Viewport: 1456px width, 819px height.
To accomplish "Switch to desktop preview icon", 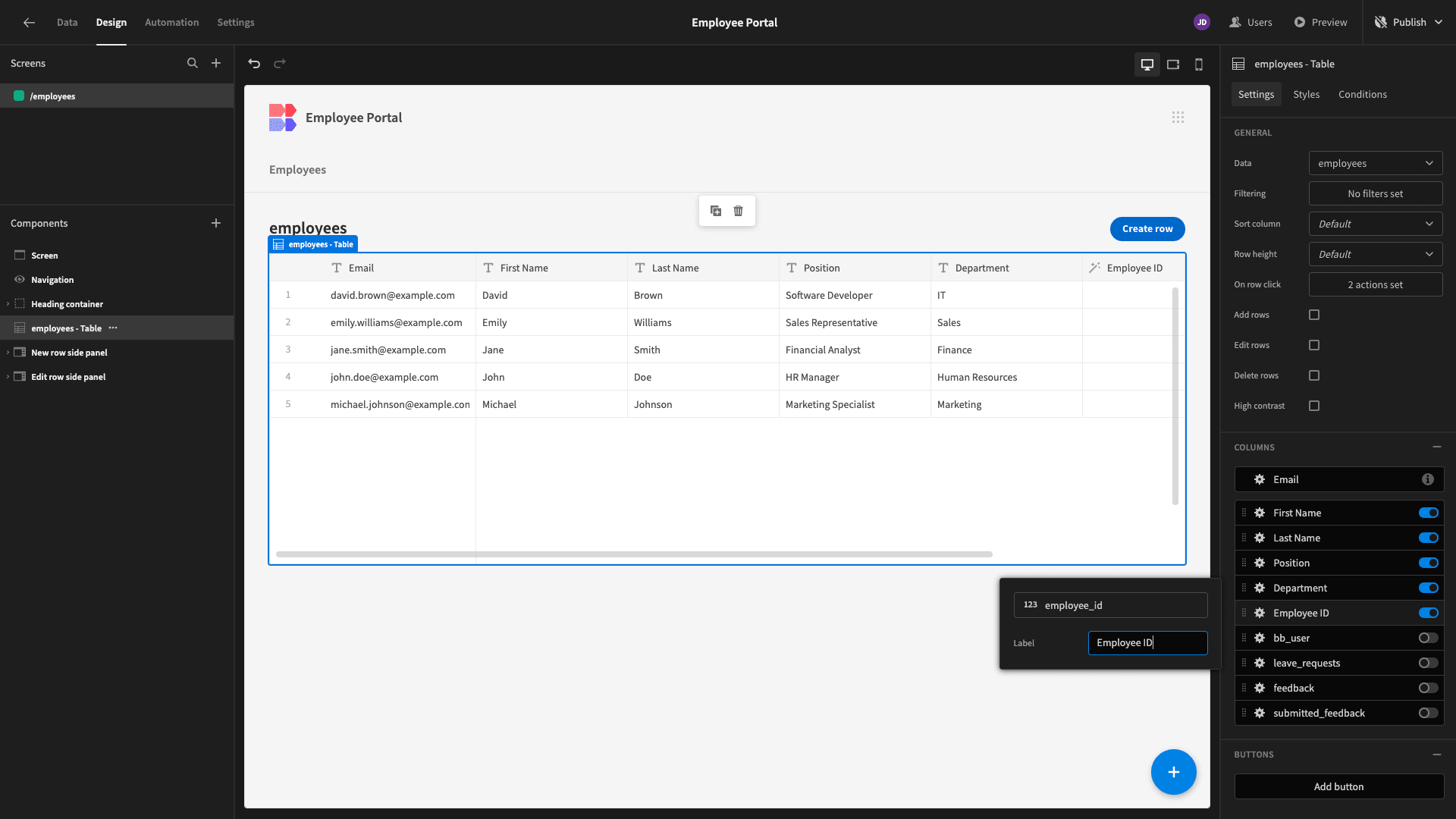I will pyautogui.click(x=1147, y=64).
